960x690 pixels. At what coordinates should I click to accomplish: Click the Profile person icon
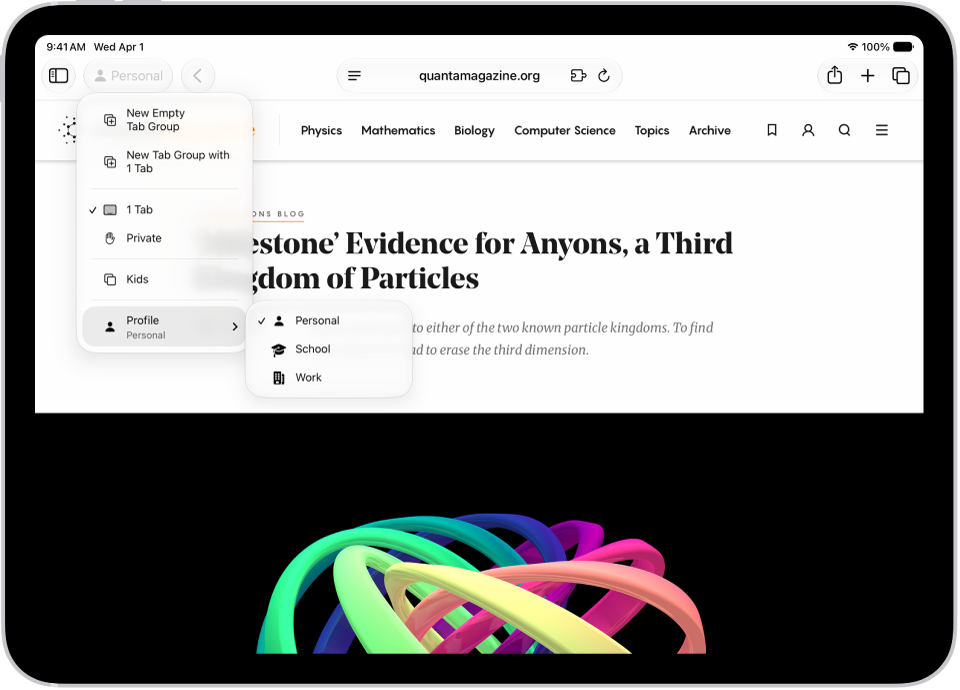[110, 327]
